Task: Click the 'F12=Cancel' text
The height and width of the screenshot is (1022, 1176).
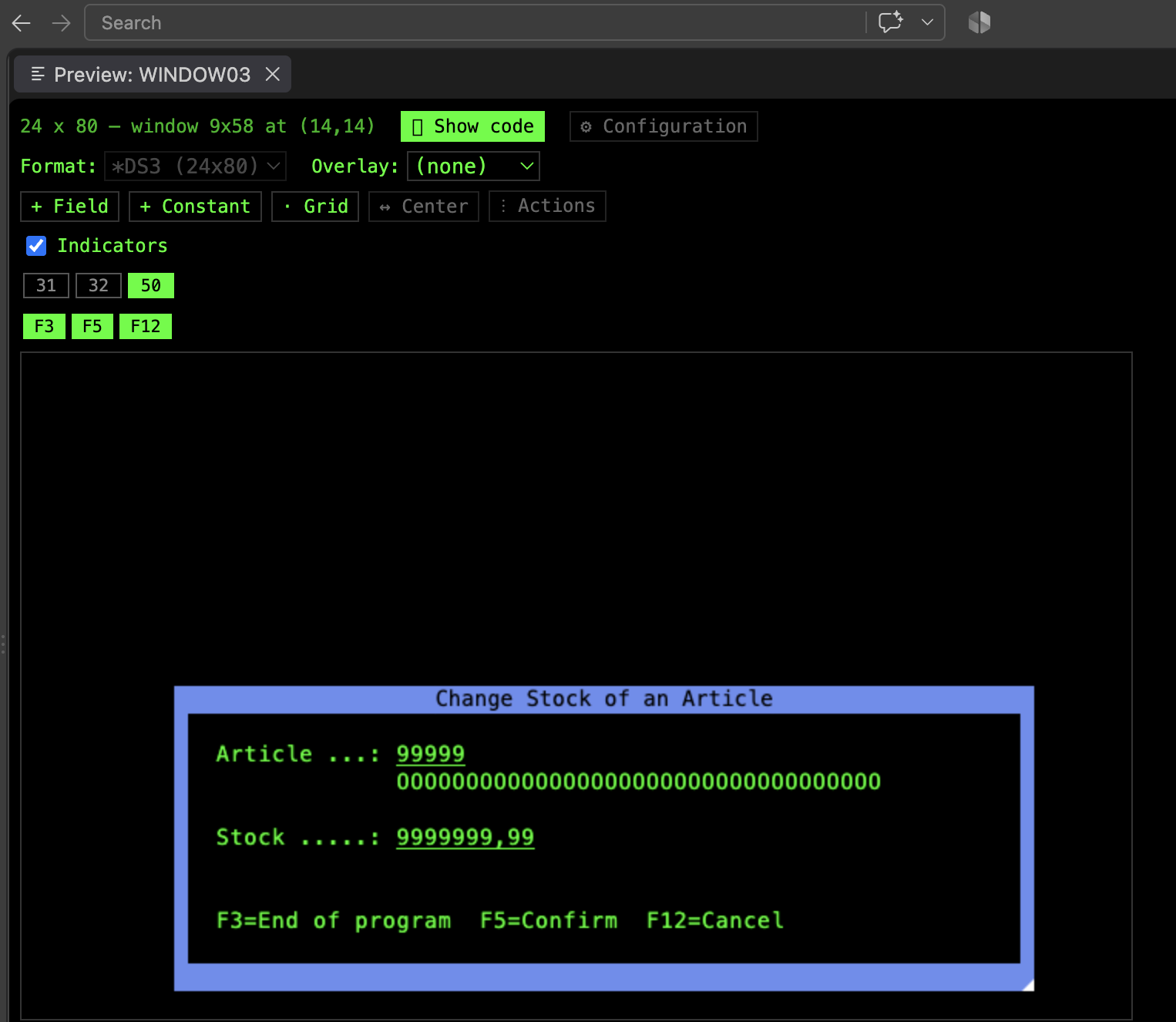Action: tap(715, 920)
